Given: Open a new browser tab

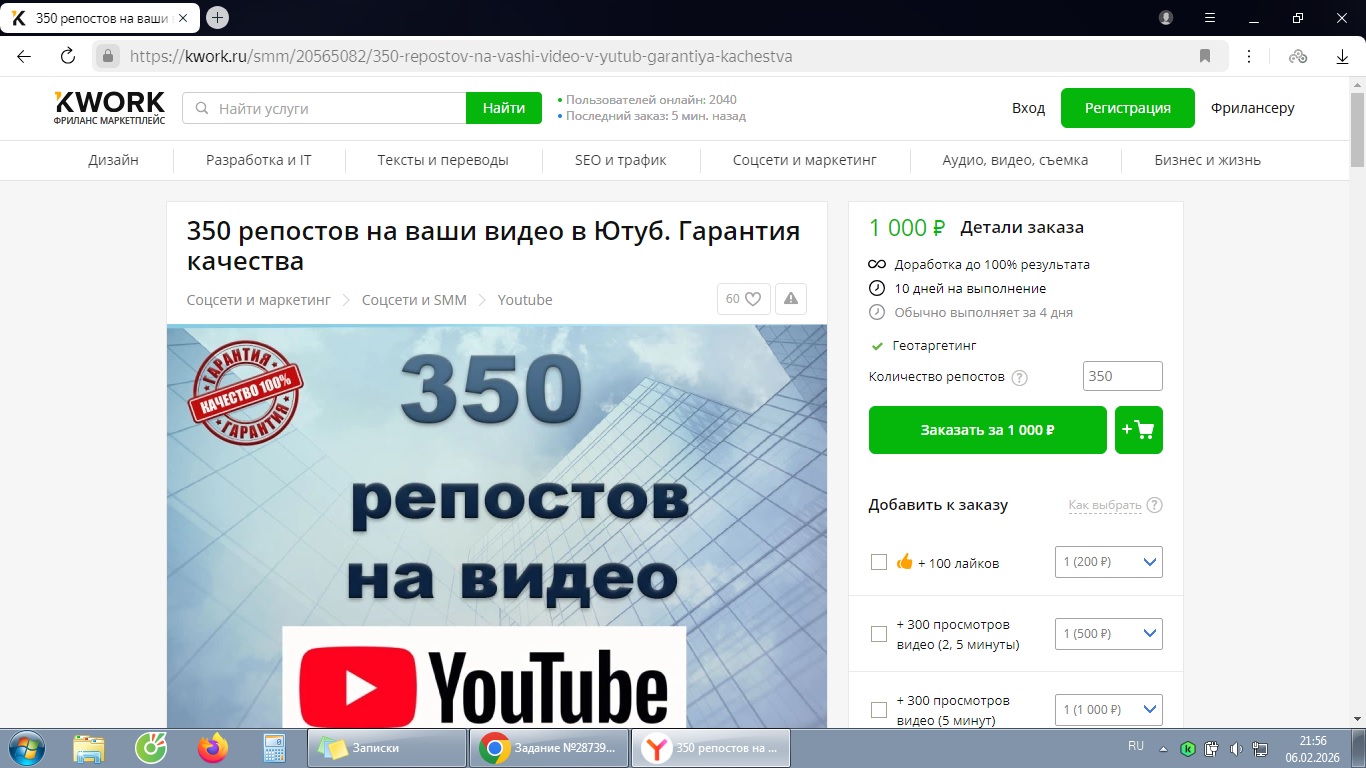Looking at the screenshot, I should pyautogui.click(x=217, y=18).
